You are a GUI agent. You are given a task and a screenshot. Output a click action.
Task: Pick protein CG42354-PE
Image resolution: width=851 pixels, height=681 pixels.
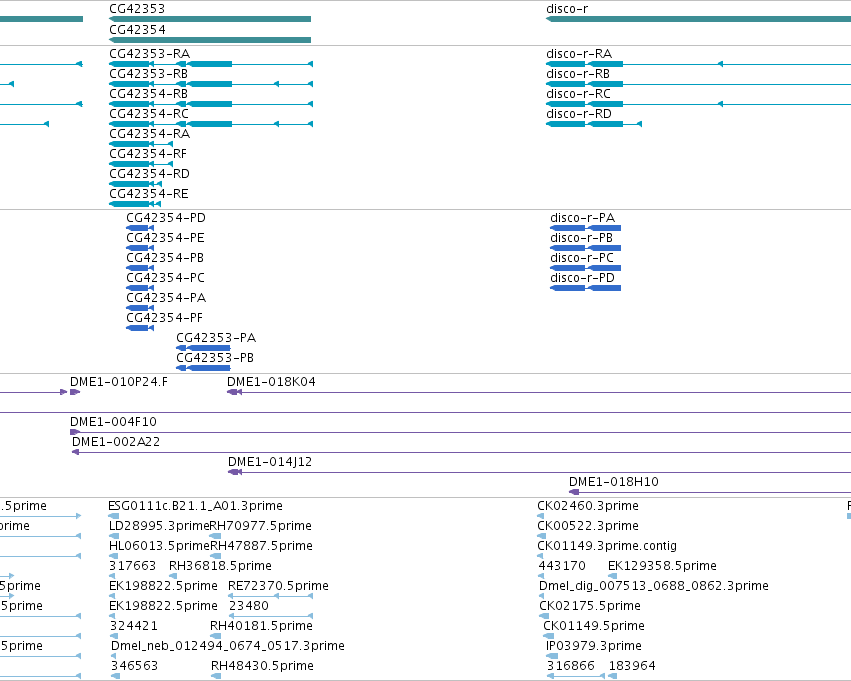click(140, 248)
